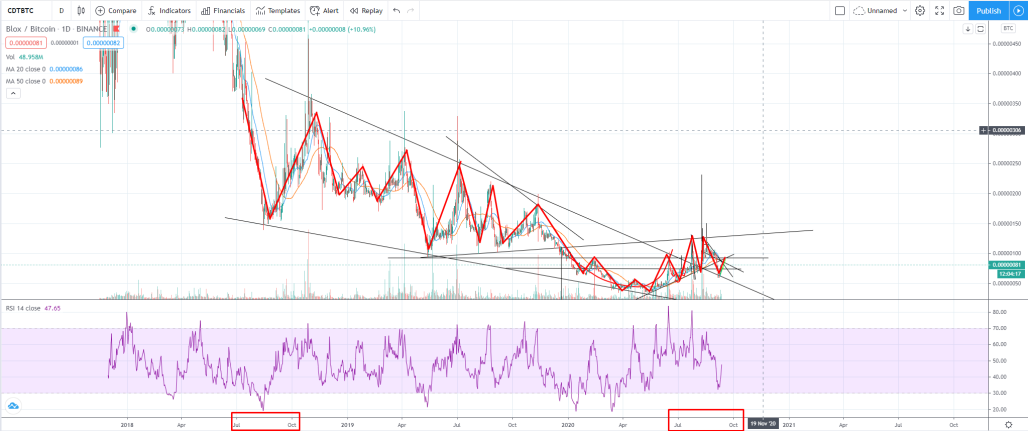Create a new Alert
The height and width of the screenshot is (431, 1028).
[x=325, y=10]
